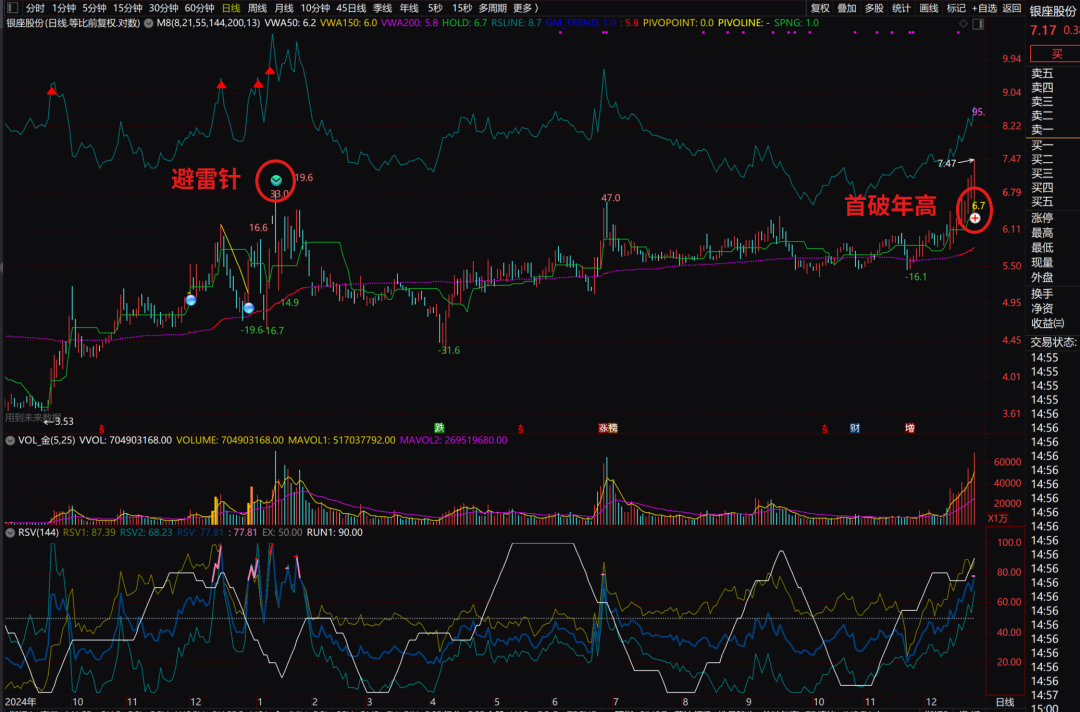Select the 日线 daily period tab

click(x=231, y=8)
